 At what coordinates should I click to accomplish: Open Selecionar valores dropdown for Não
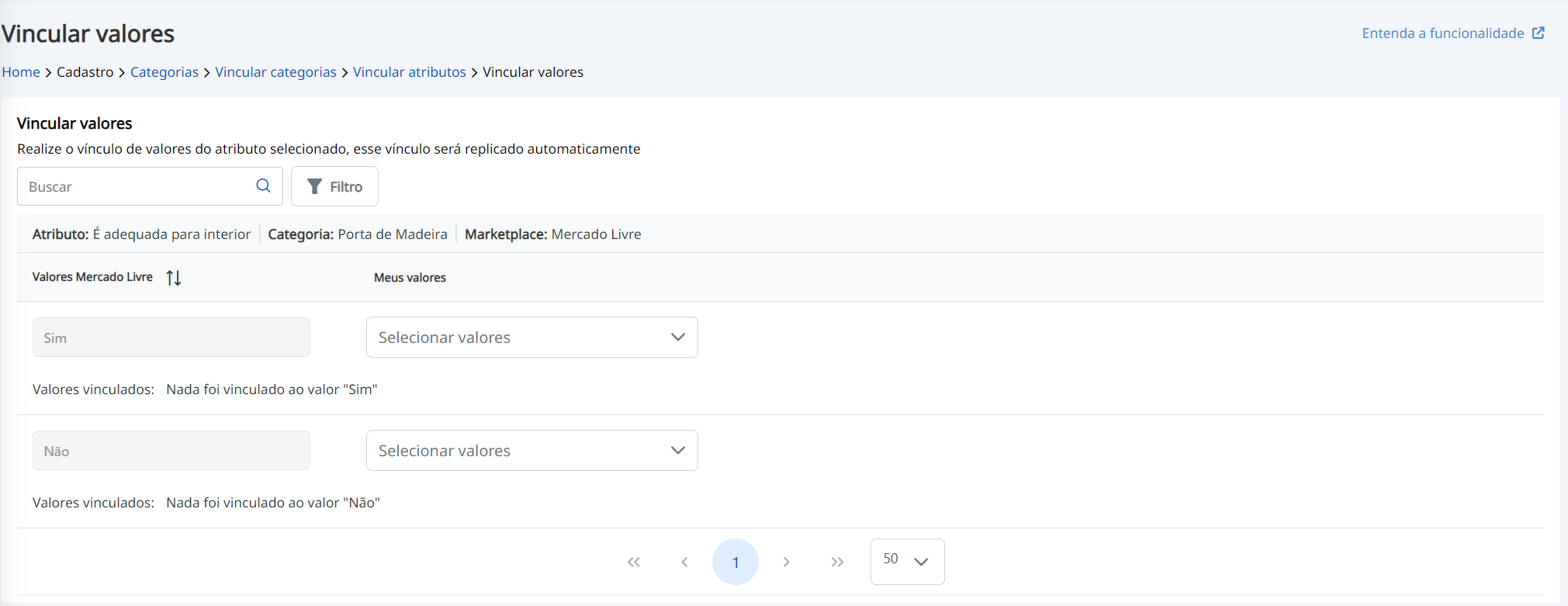[x=532, y=451]
